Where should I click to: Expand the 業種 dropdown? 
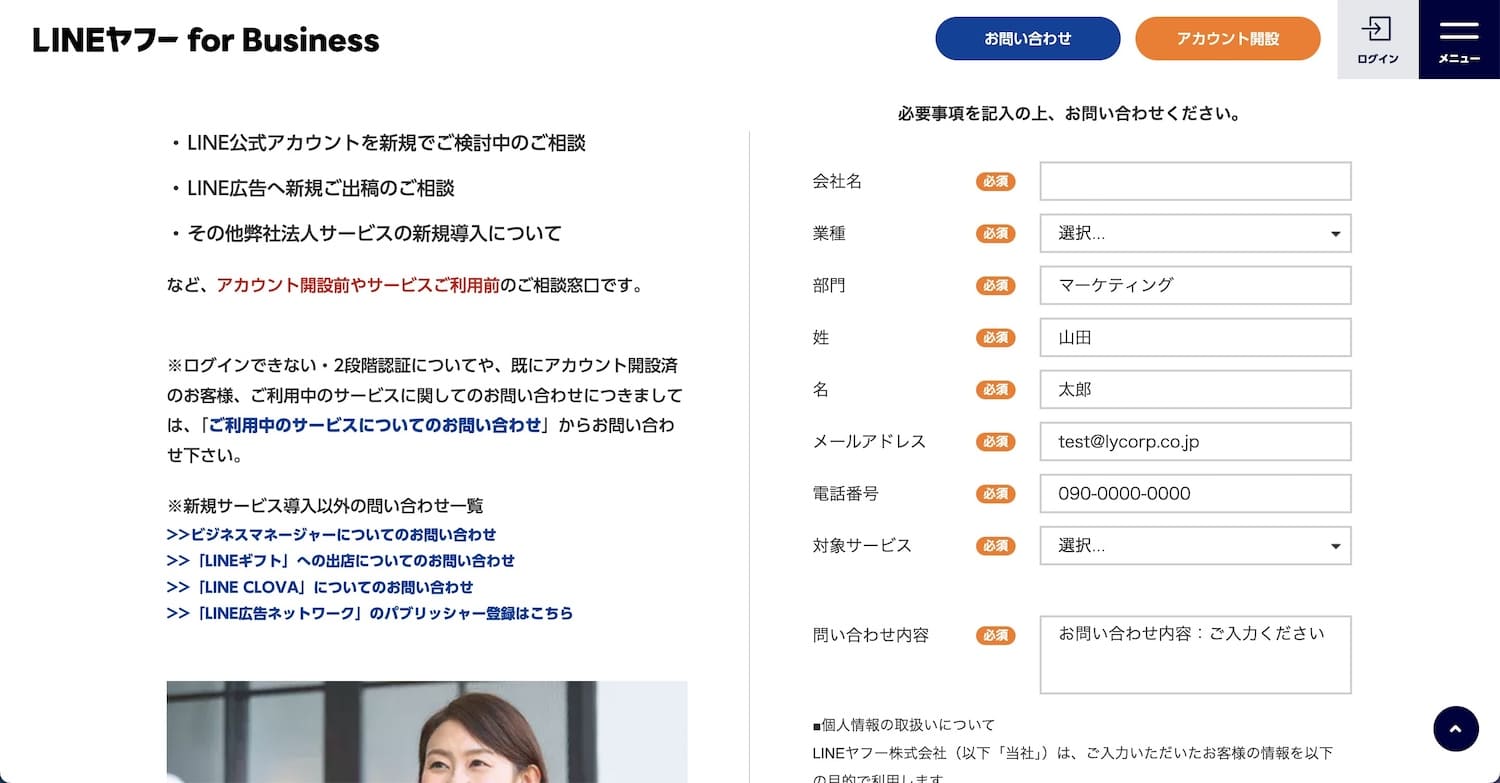1195,233
